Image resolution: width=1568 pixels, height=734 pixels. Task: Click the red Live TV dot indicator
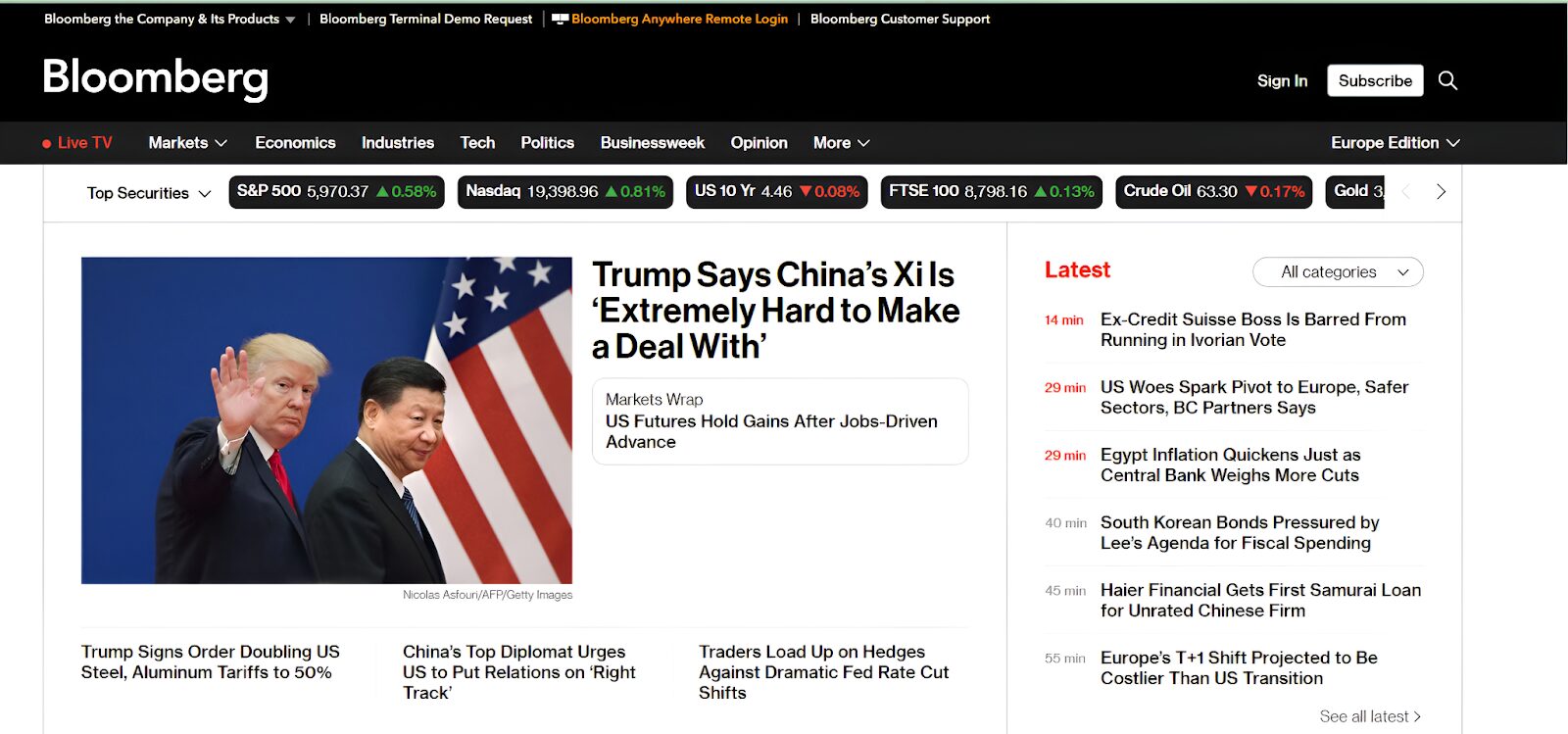tap(46, 143)
